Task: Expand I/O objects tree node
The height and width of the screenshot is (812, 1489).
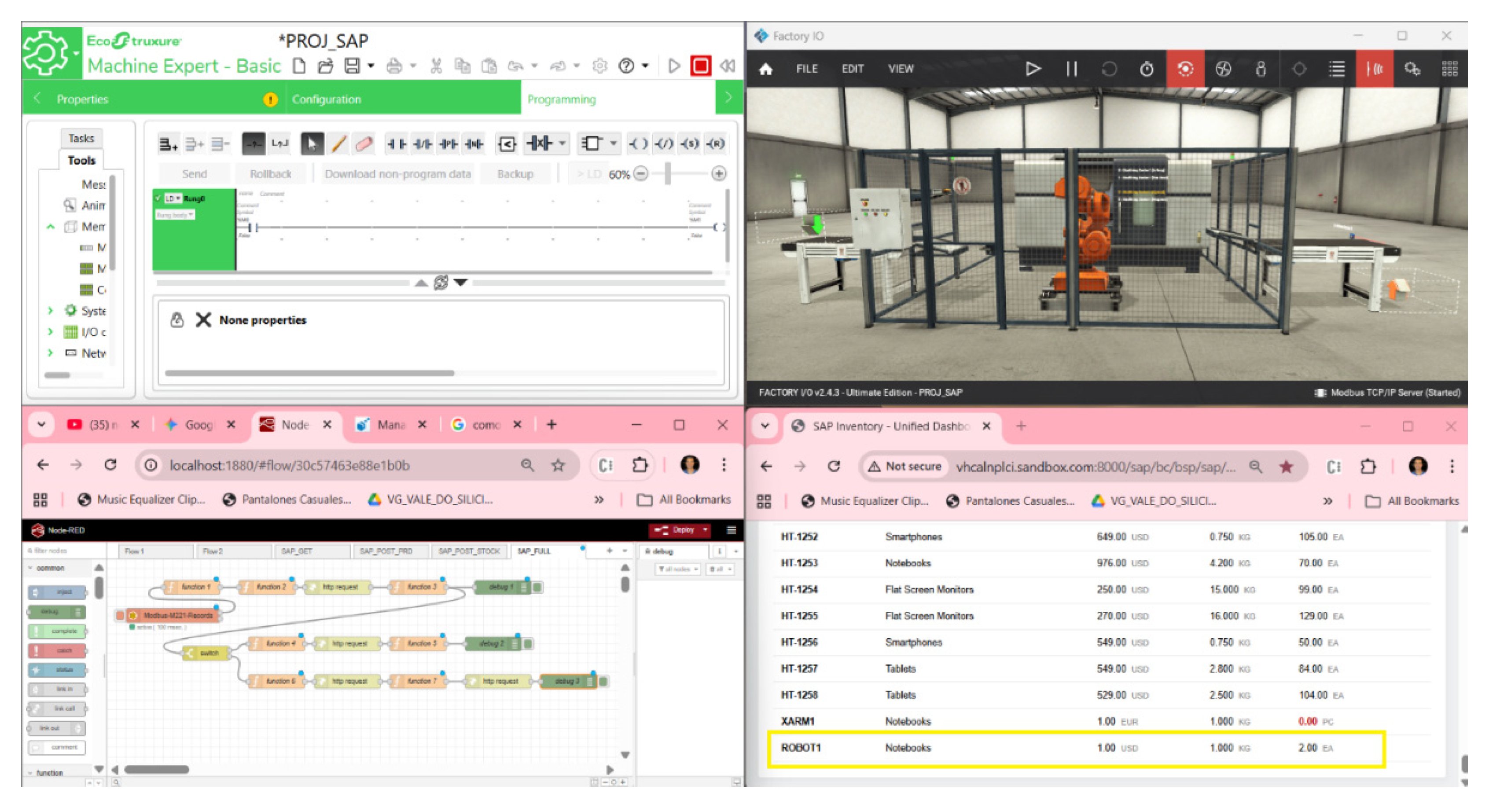Action: coord(50,332)
